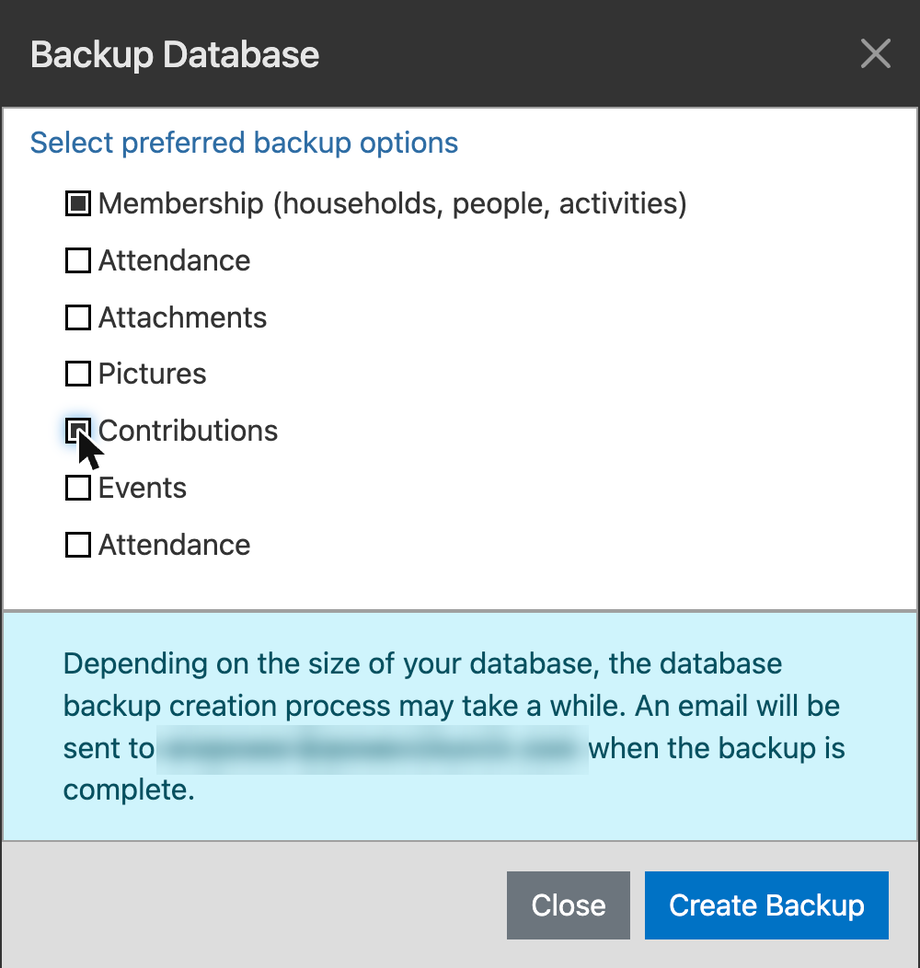Click the 'Attachments' label text
Screen dimensions: 920x968
coord(182,317)
